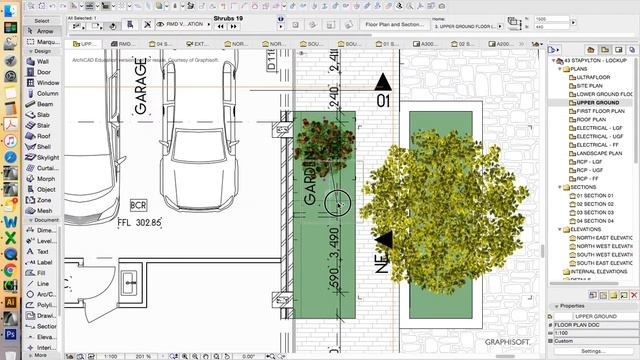Select the Level Dimension tool

tap(41, 241)
